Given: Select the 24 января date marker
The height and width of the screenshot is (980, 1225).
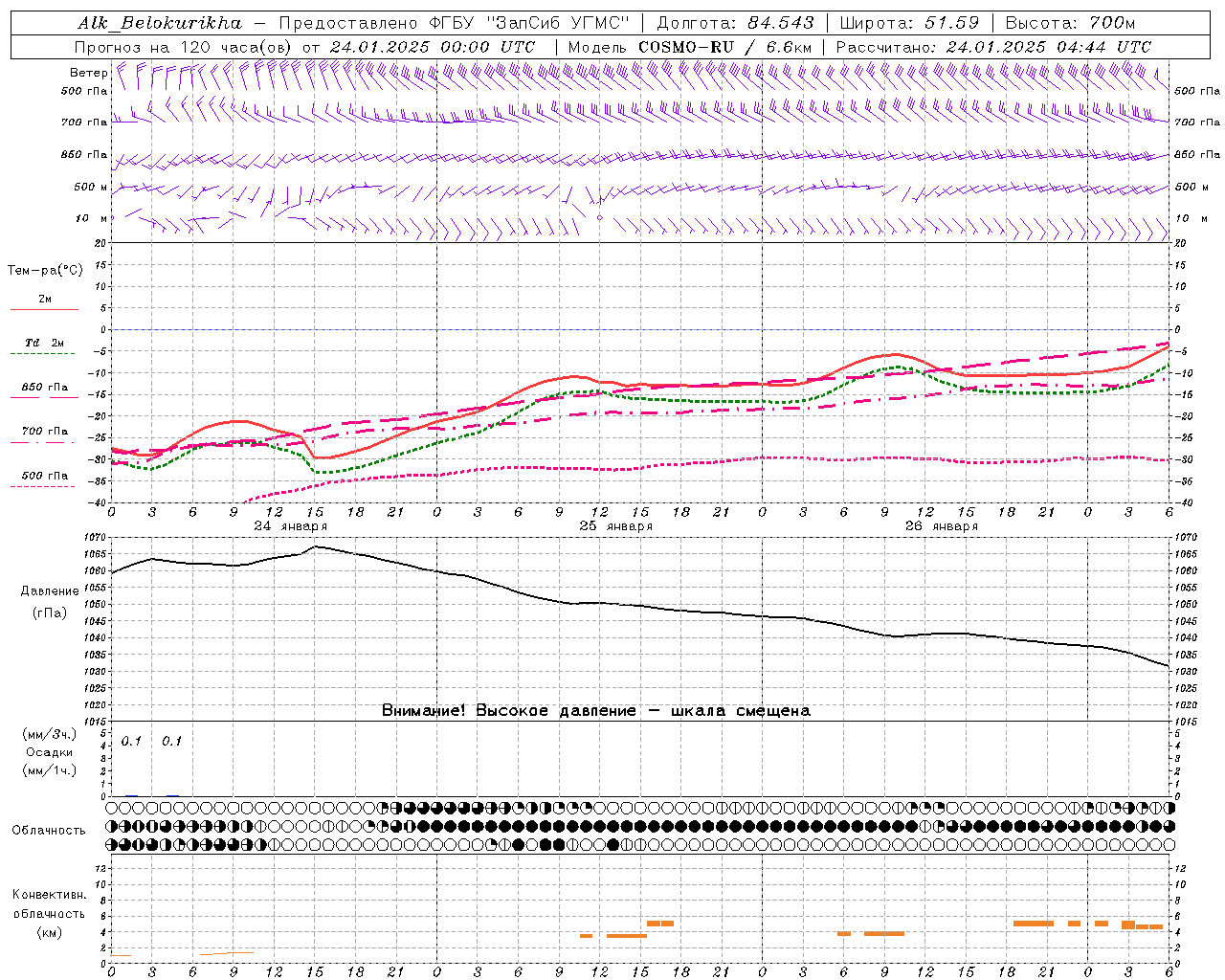Looking at the screenshot, I should coord(290,526).
